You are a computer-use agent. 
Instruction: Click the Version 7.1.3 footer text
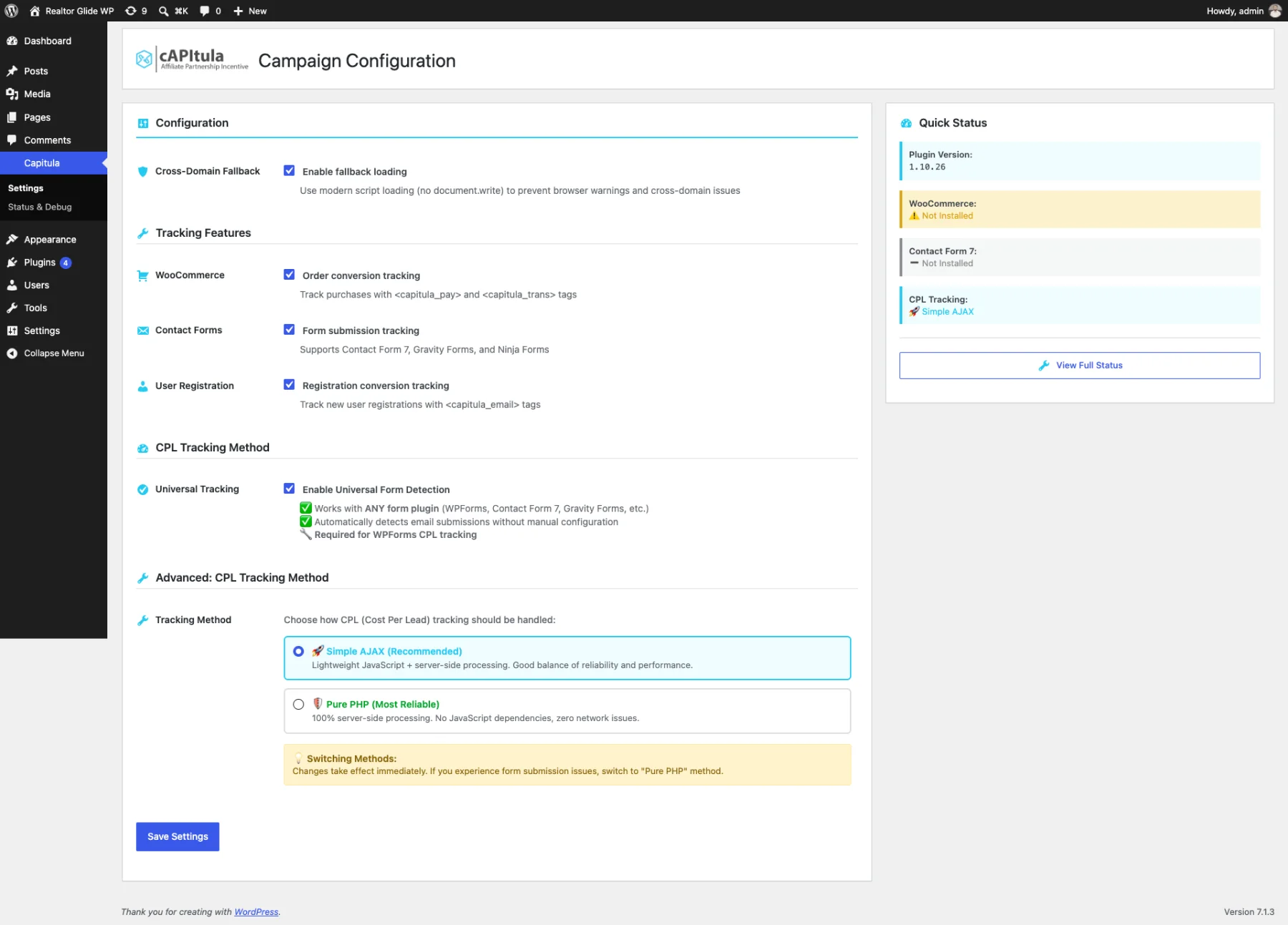[x=1249, y=912]
